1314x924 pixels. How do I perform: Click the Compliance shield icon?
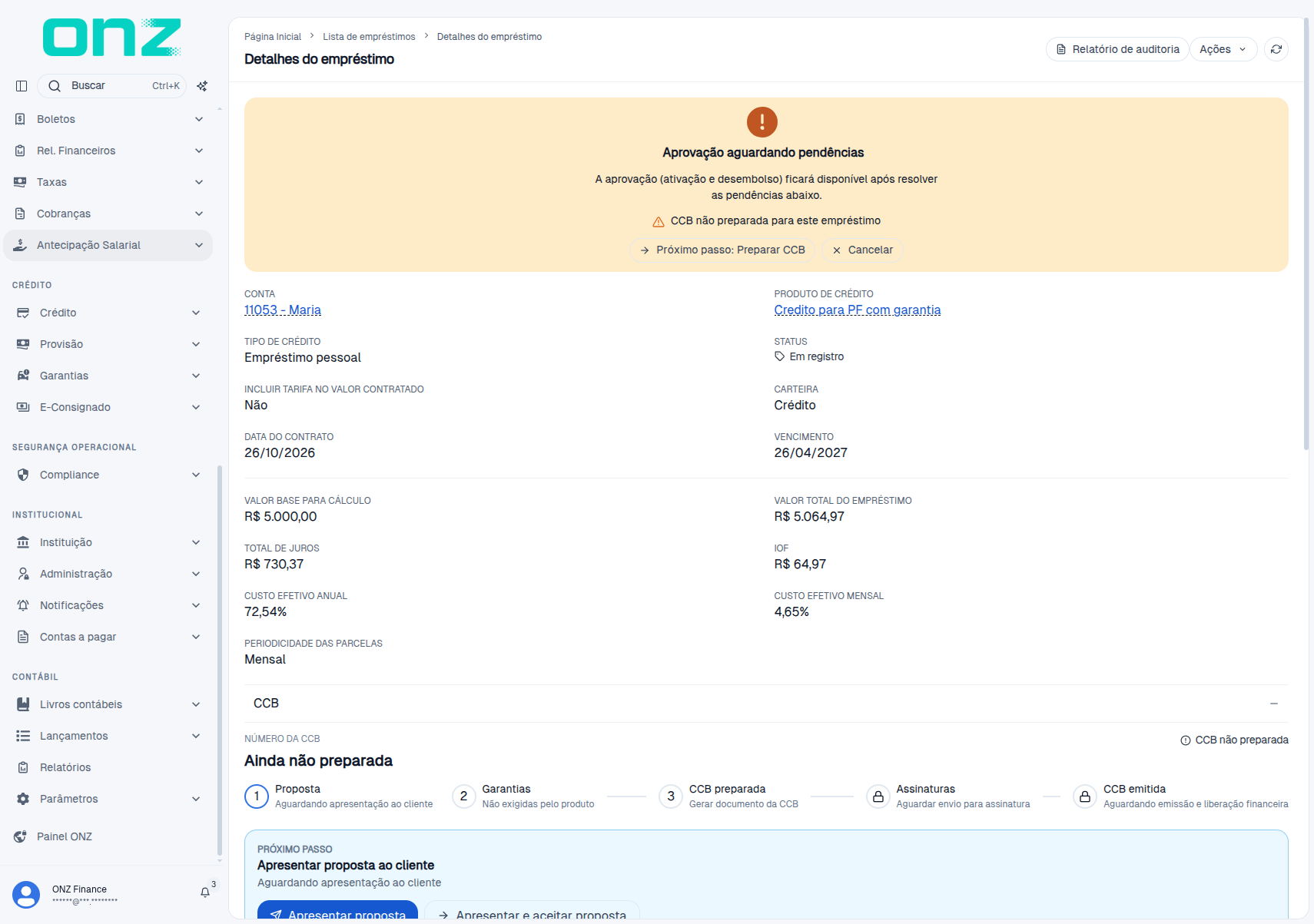23,475
